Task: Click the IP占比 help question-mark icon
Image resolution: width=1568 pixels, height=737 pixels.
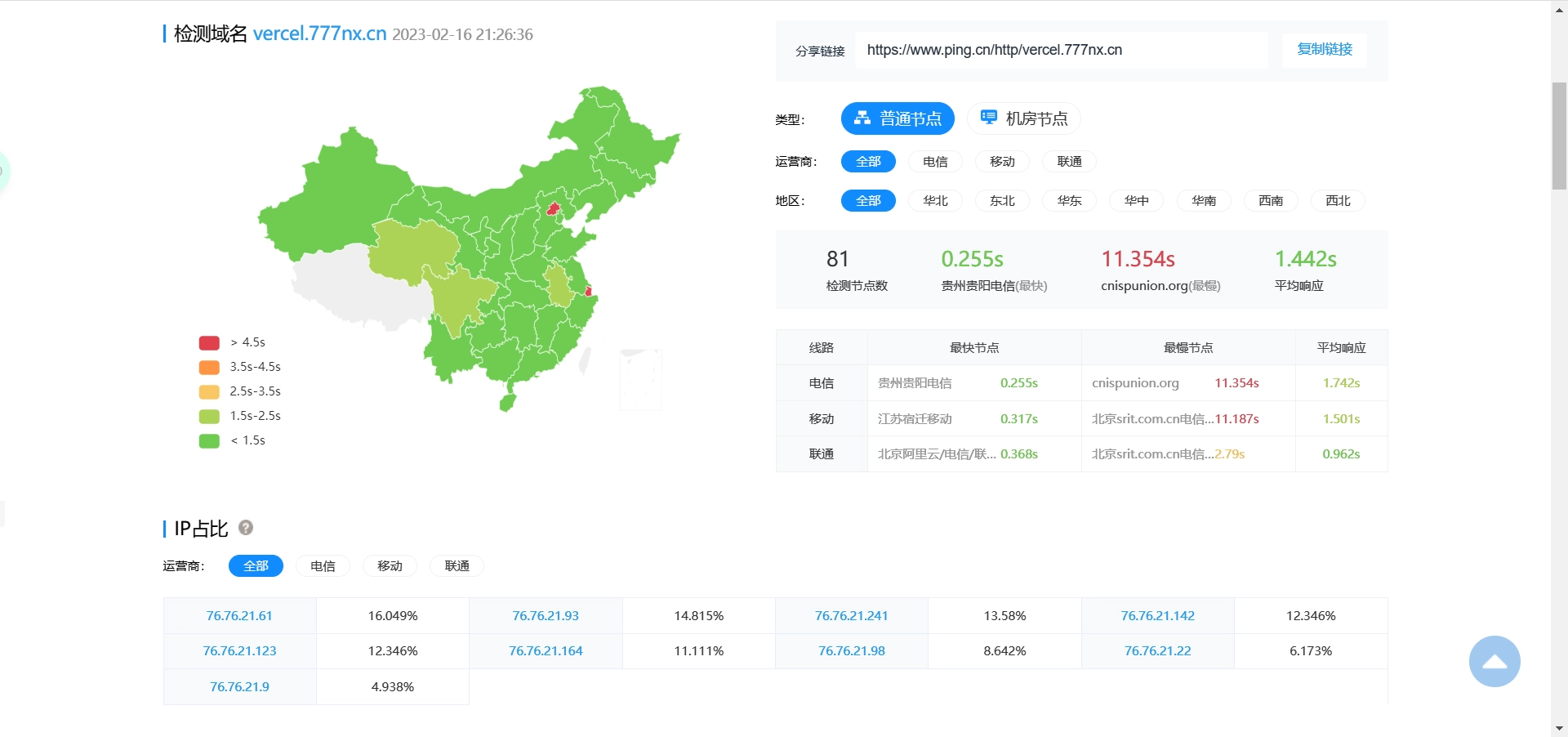Action: (x=246, y=528)
